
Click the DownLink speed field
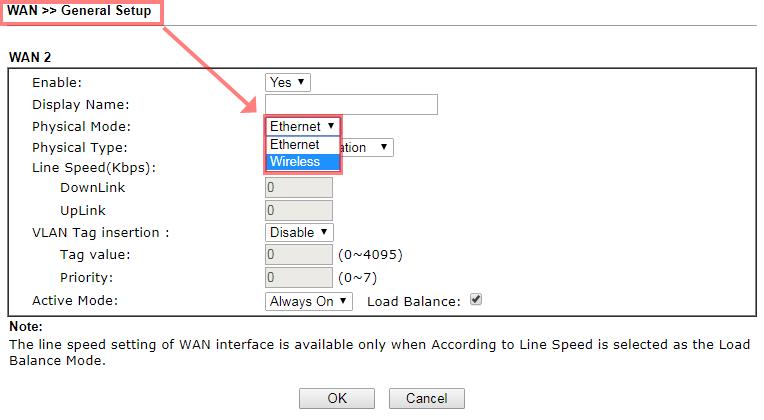(x=299, y=187)
